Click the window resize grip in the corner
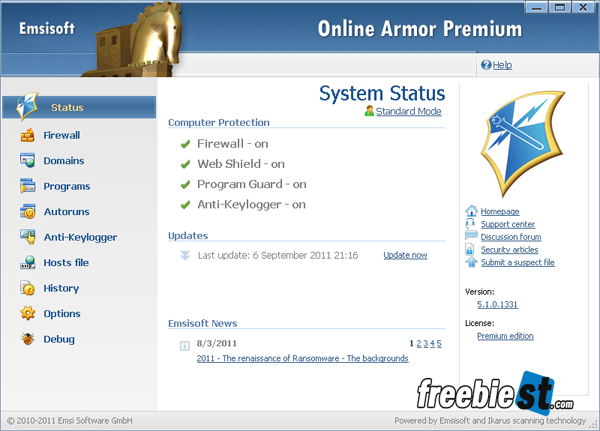The image size is (600, 431). pos(594,424)
